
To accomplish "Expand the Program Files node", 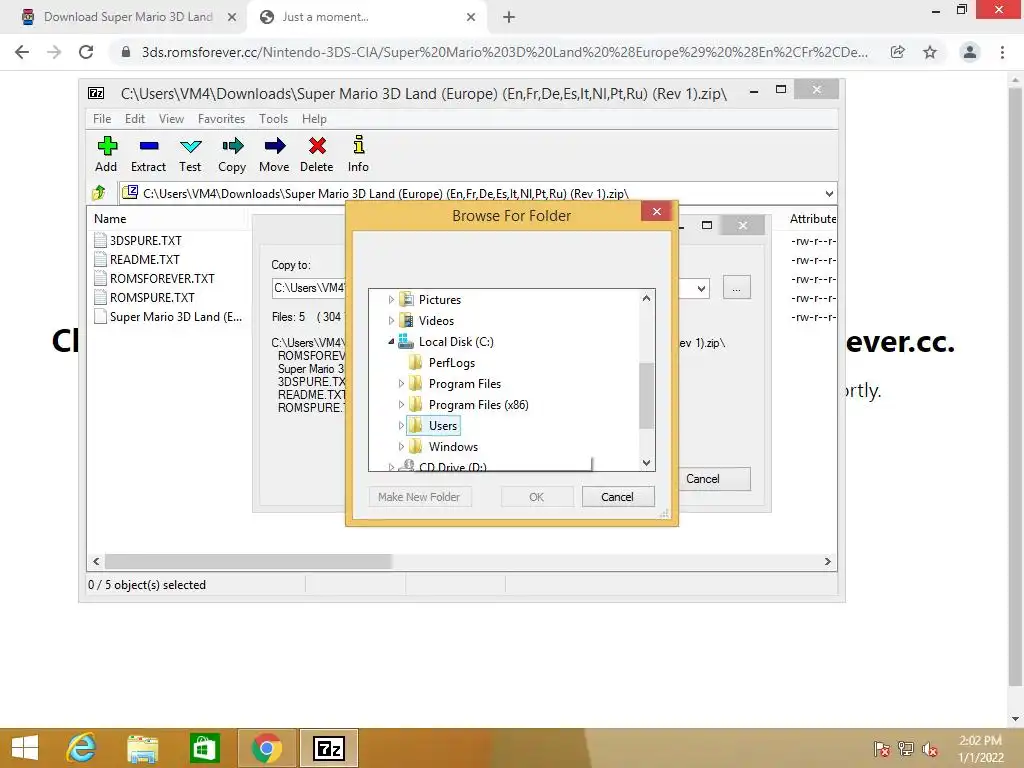I will [x=401, y=384].
